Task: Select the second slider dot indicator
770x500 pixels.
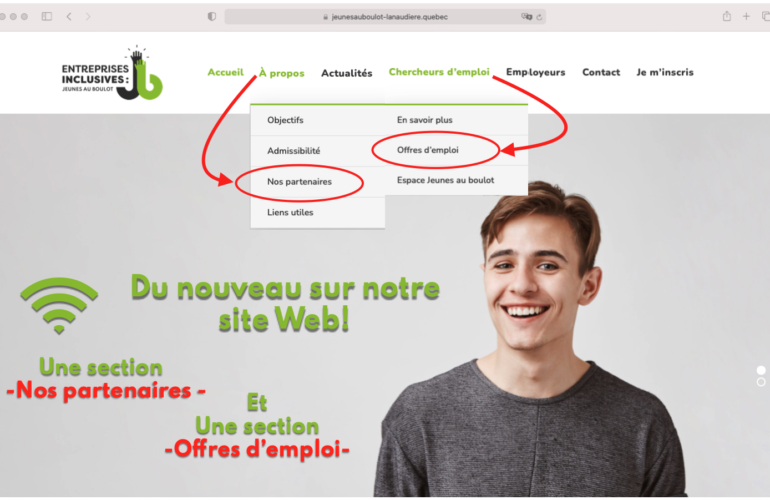Action: tap(761, 382)
